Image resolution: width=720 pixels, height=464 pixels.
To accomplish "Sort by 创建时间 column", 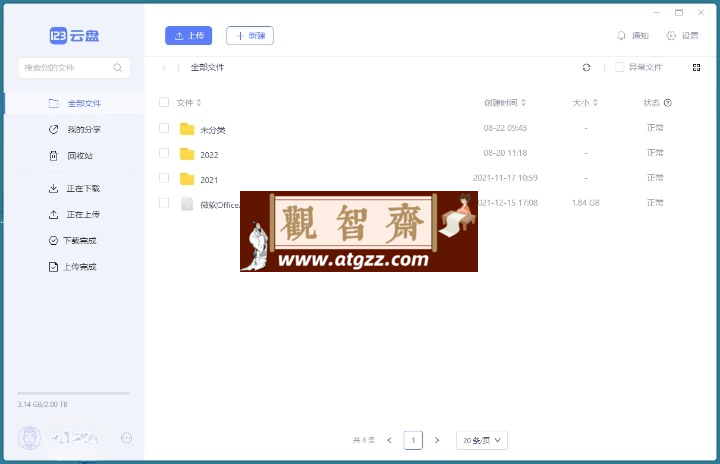I will [x=505, y=102].
